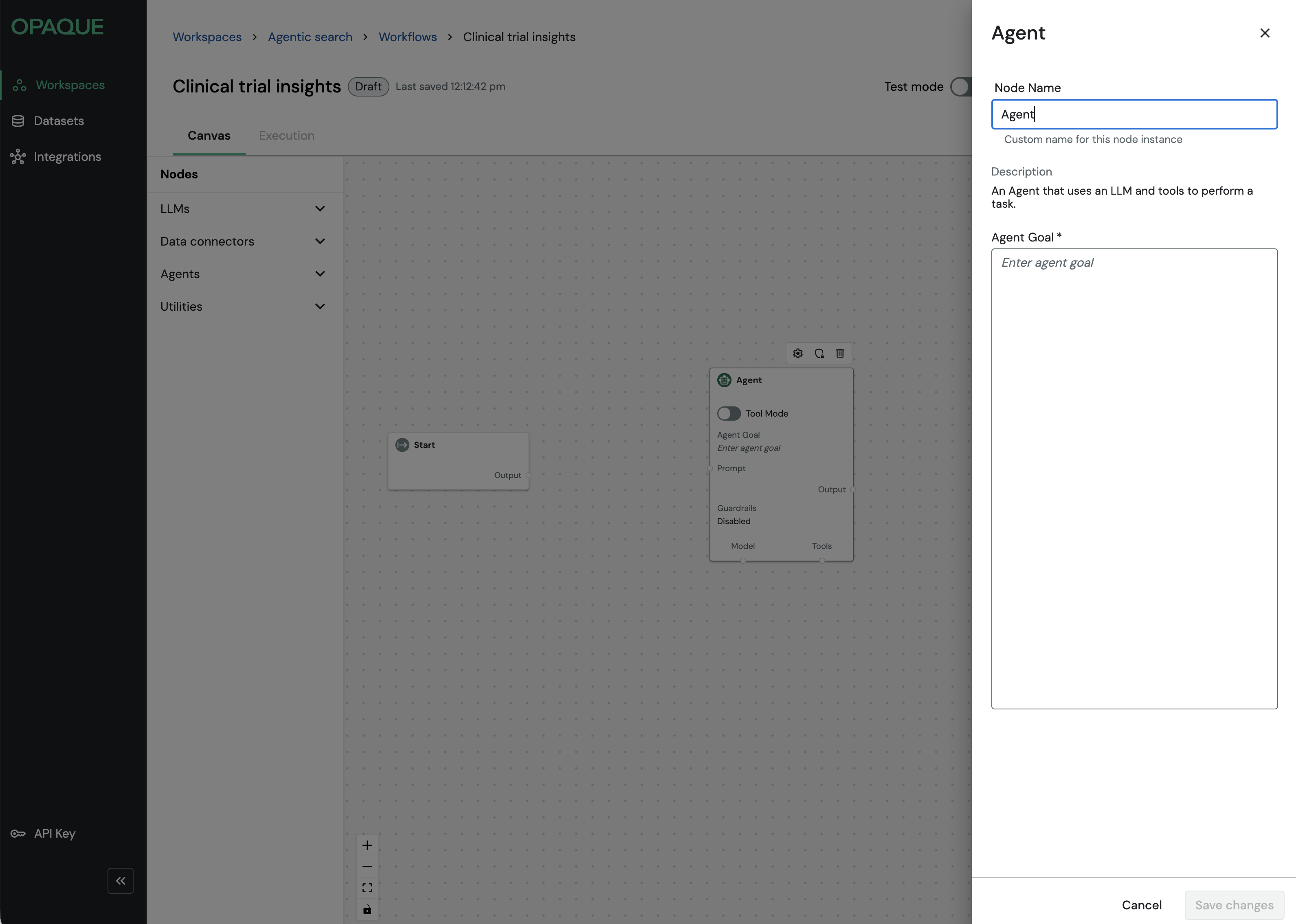Delete the Agent node with the trash icon
This screenshot has width=1296, height=924.
840,353
